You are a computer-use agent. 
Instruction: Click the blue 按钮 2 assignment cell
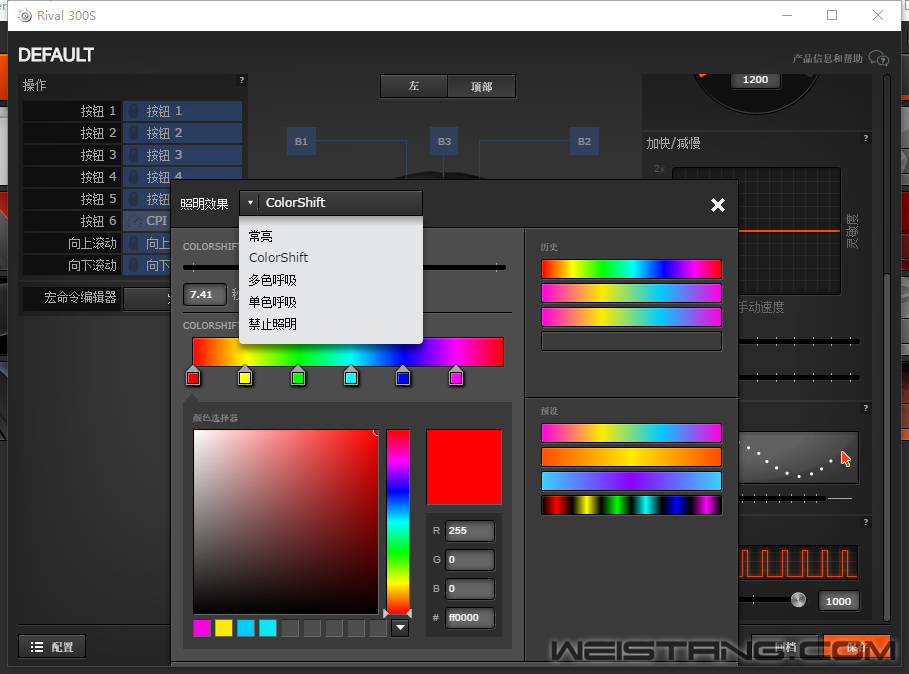point(182,133)
